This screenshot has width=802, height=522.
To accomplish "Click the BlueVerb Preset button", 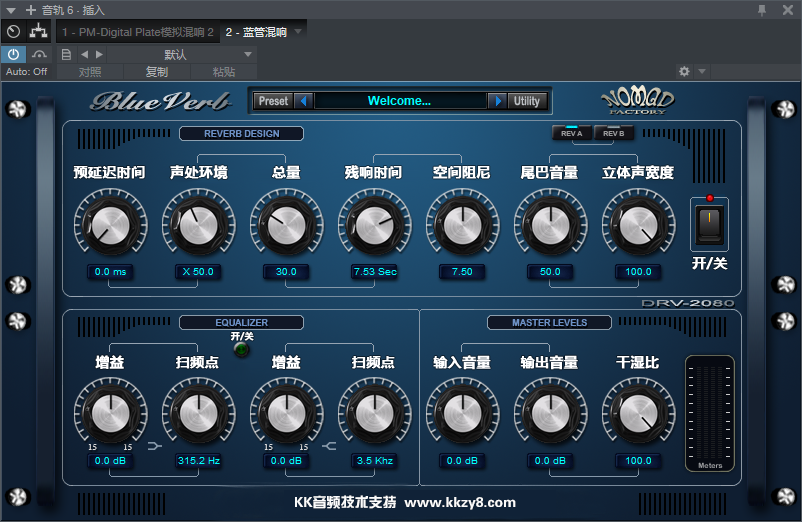I will [x=274, y=101].
